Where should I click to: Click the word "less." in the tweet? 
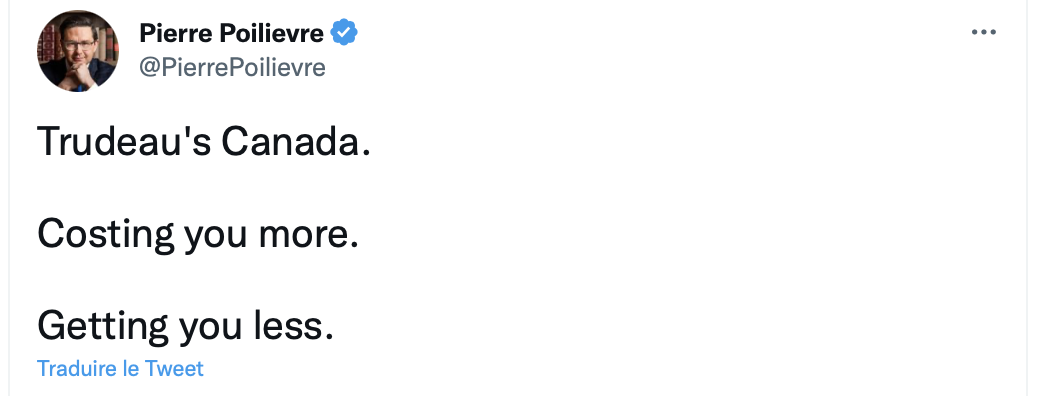click(x=293, y=325)
